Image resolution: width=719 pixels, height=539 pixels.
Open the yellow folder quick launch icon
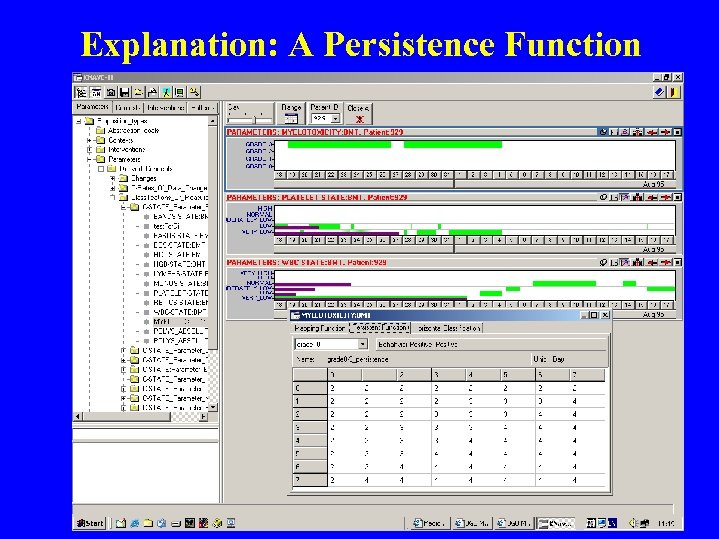(x=148, y=523)
